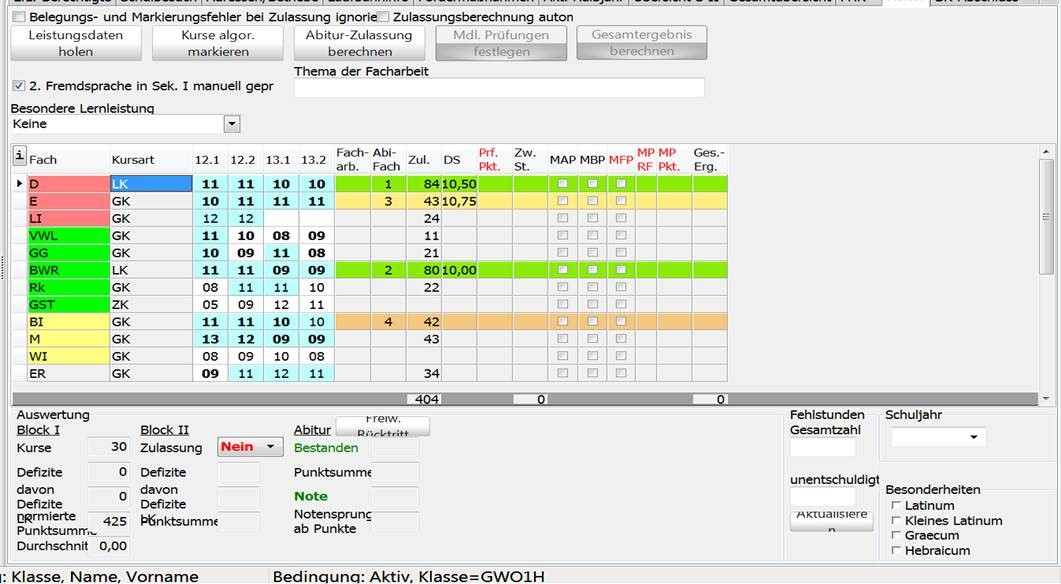1061x584 pixels.
Task: Click the Block II heading link
Action: [164, 430]
